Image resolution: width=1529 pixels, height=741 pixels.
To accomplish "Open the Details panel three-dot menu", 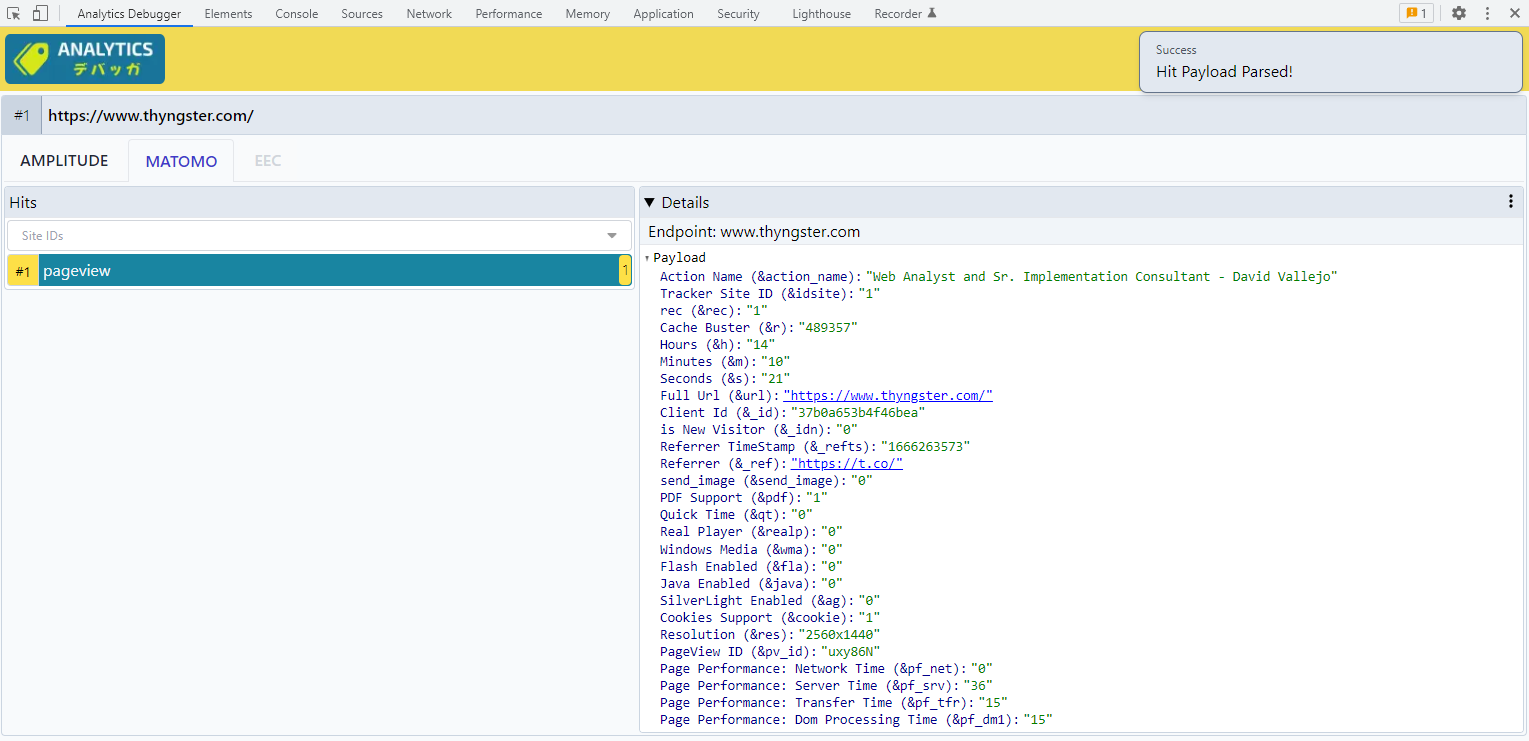I will 1510,202.
